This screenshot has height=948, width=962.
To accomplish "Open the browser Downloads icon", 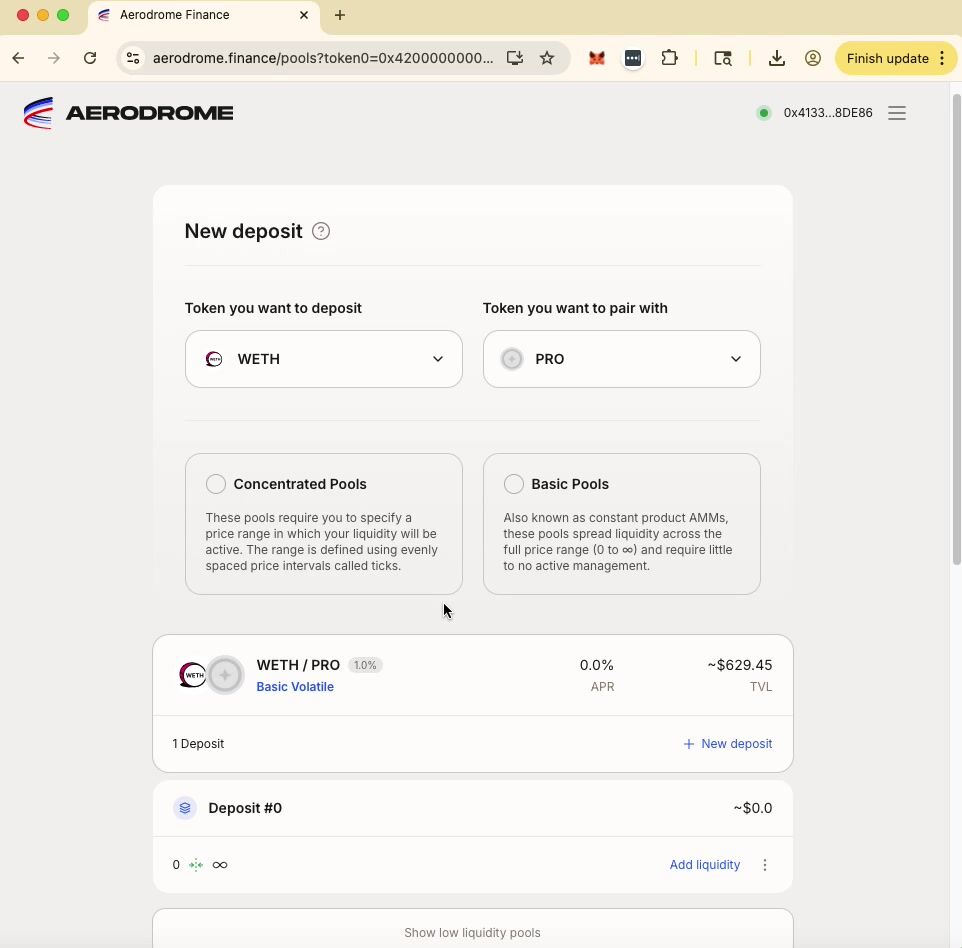I will [x=776, y=58].
